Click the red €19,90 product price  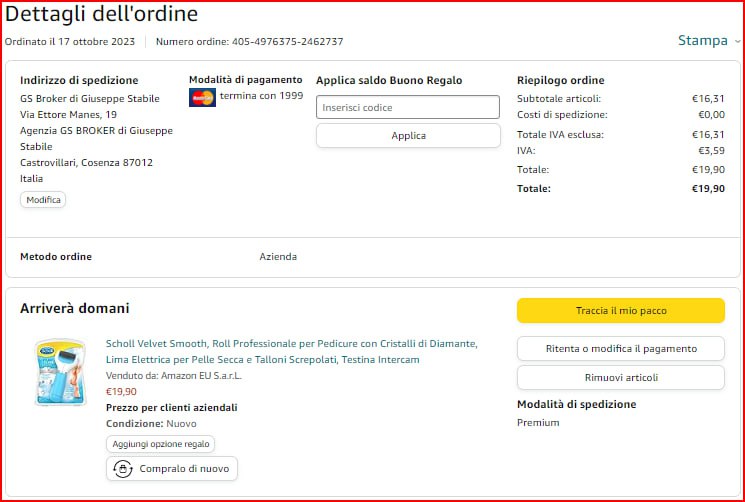121,391
